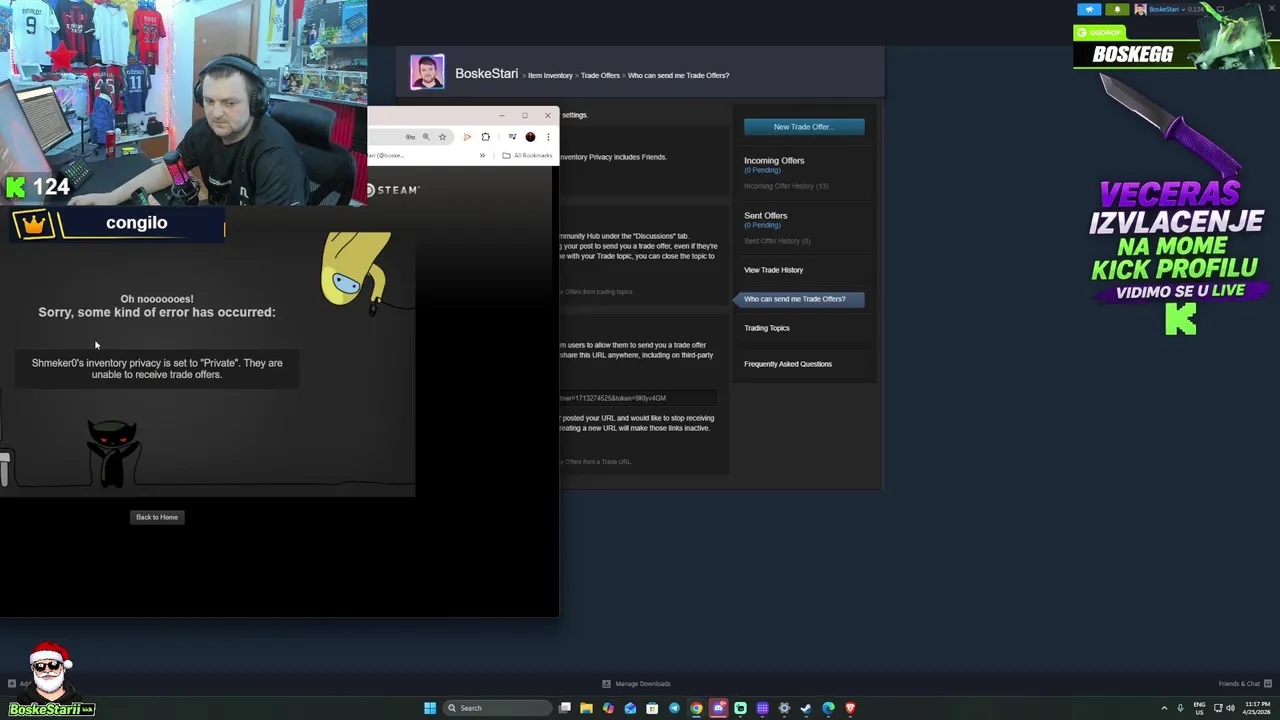The height and width of the screenshot is (720, 1280).
Task: Open browser extensions puzzle icon
Action: [486, 137]
